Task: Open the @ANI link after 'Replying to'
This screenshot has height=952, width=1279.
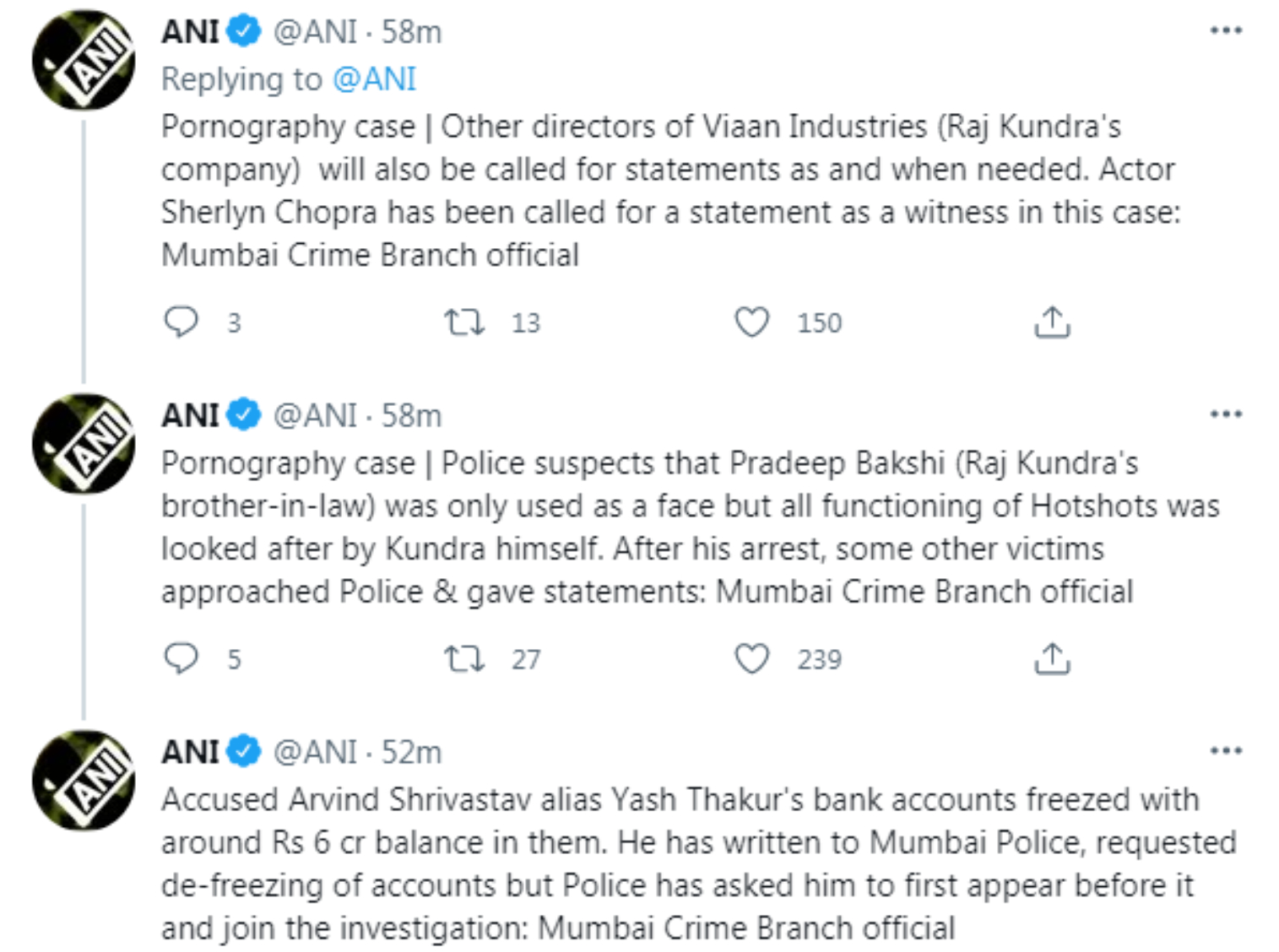Action: pos(374,78)
